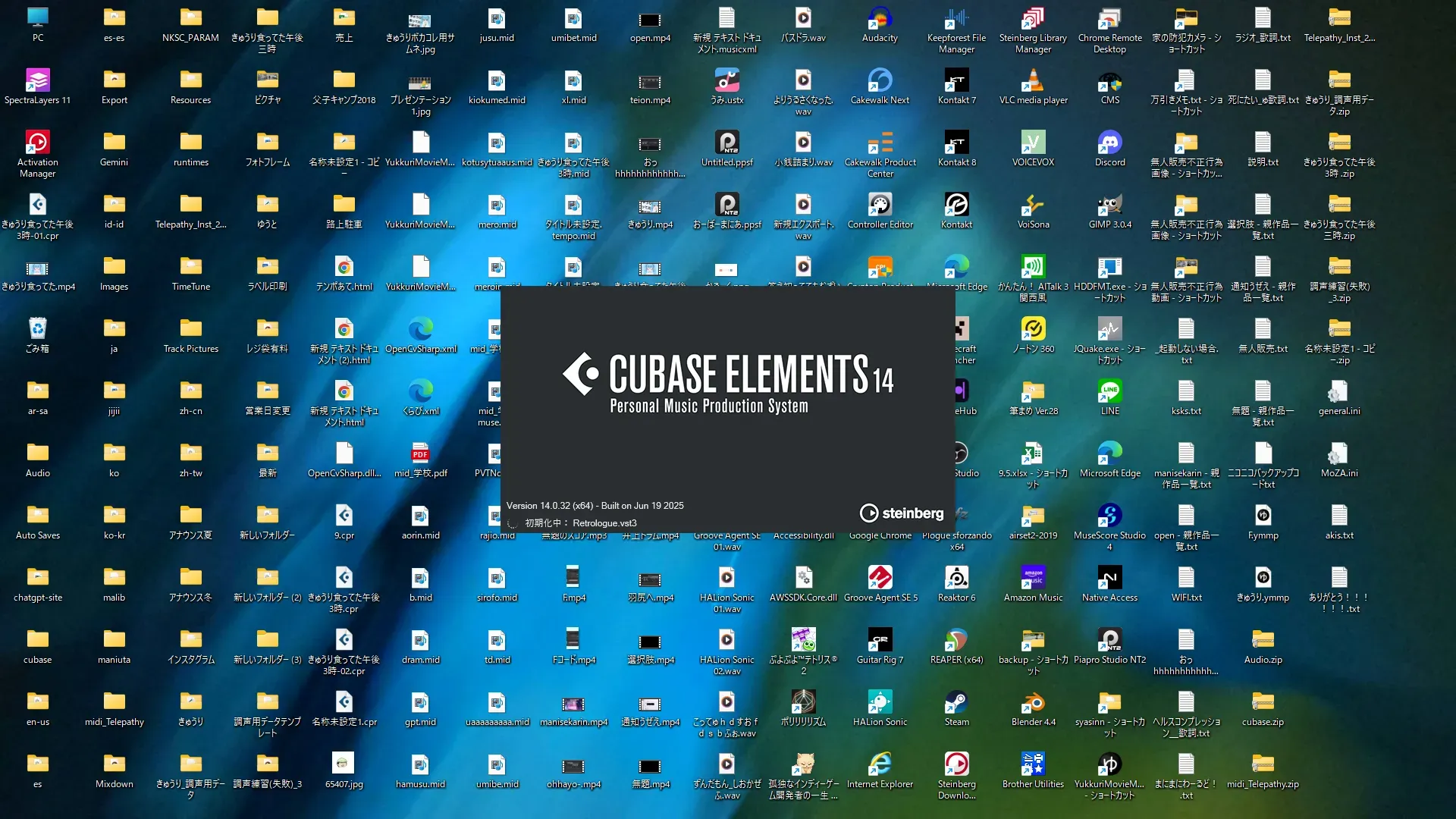Select the Steam desktop icon
This screenshot has width=1456, height=819.
(x=956, y=703)
